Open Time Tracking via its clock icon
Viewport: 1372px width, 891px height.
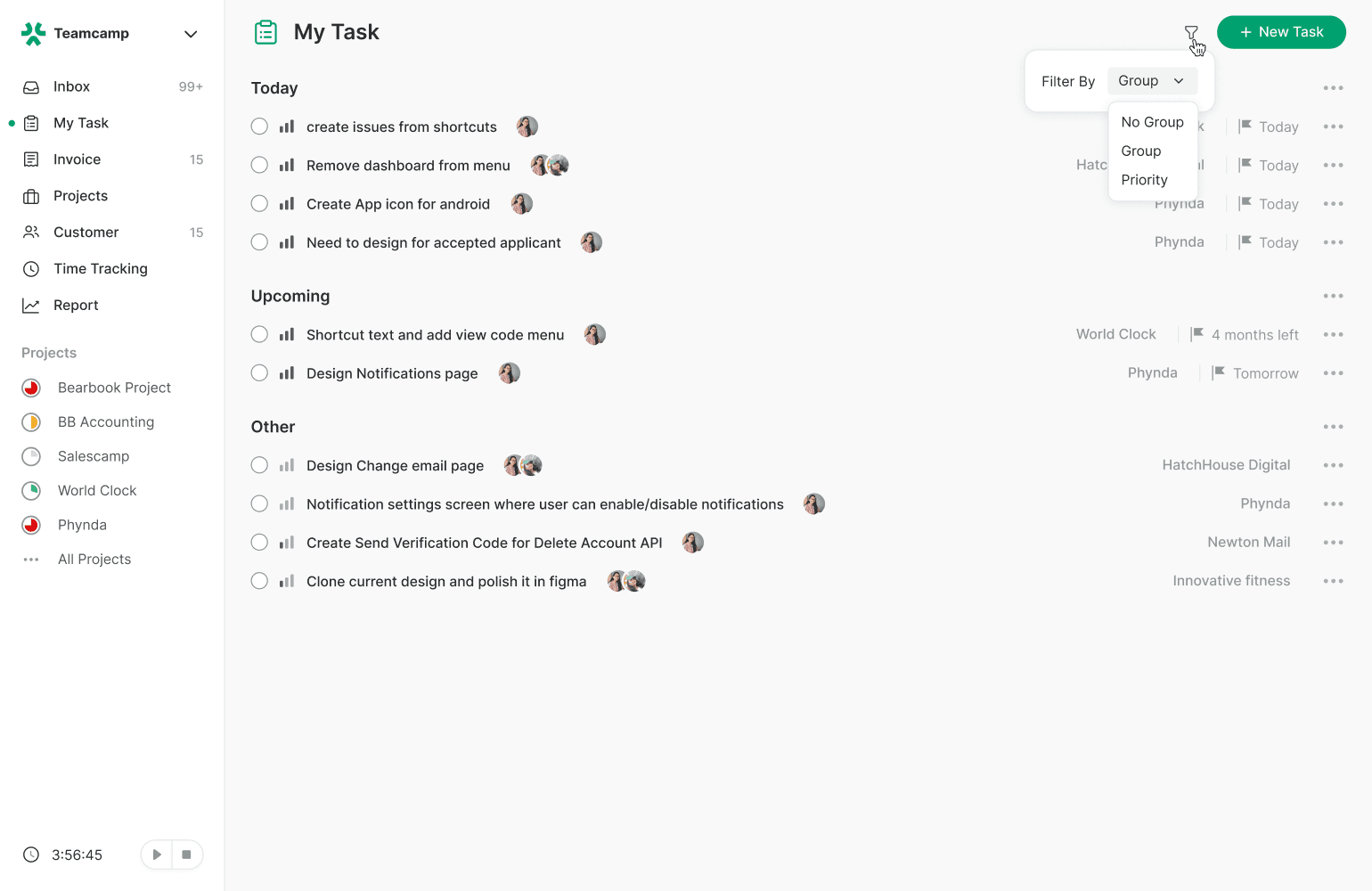click(x=31, y=269)
